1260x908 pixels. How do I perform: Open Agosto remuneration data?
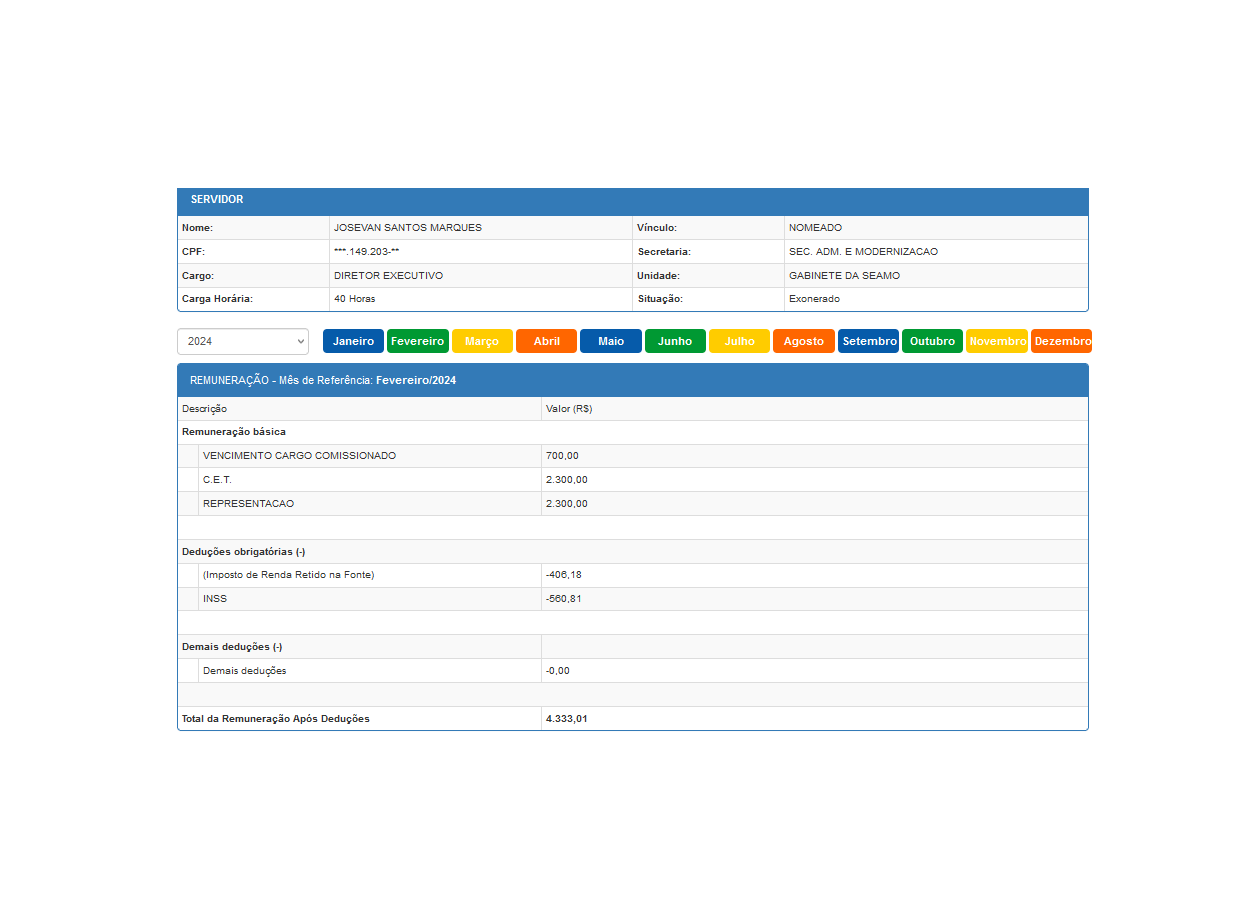(803, 341)
